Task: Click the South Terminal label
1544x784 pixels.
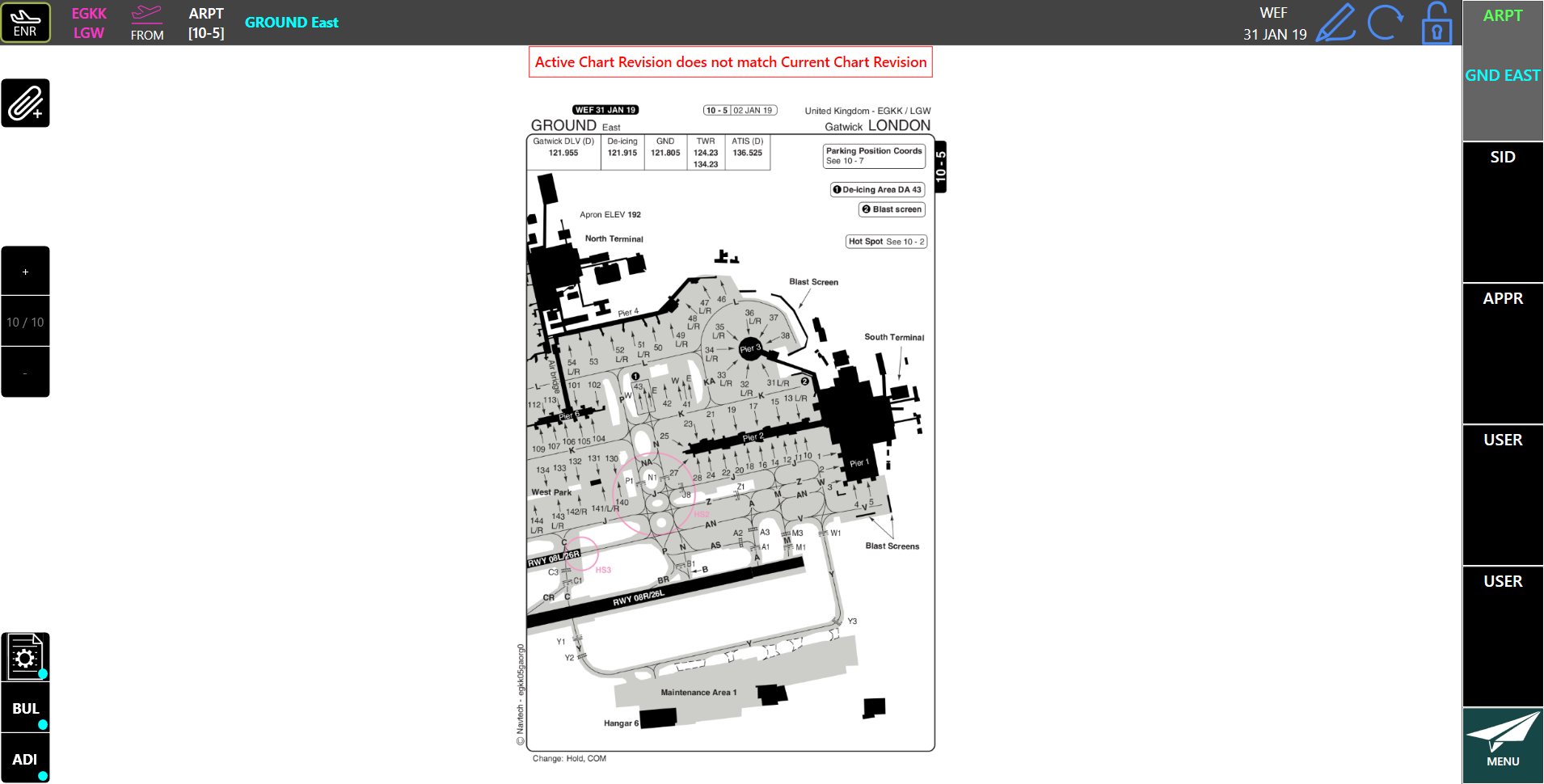Action: [x=894, y=338]
